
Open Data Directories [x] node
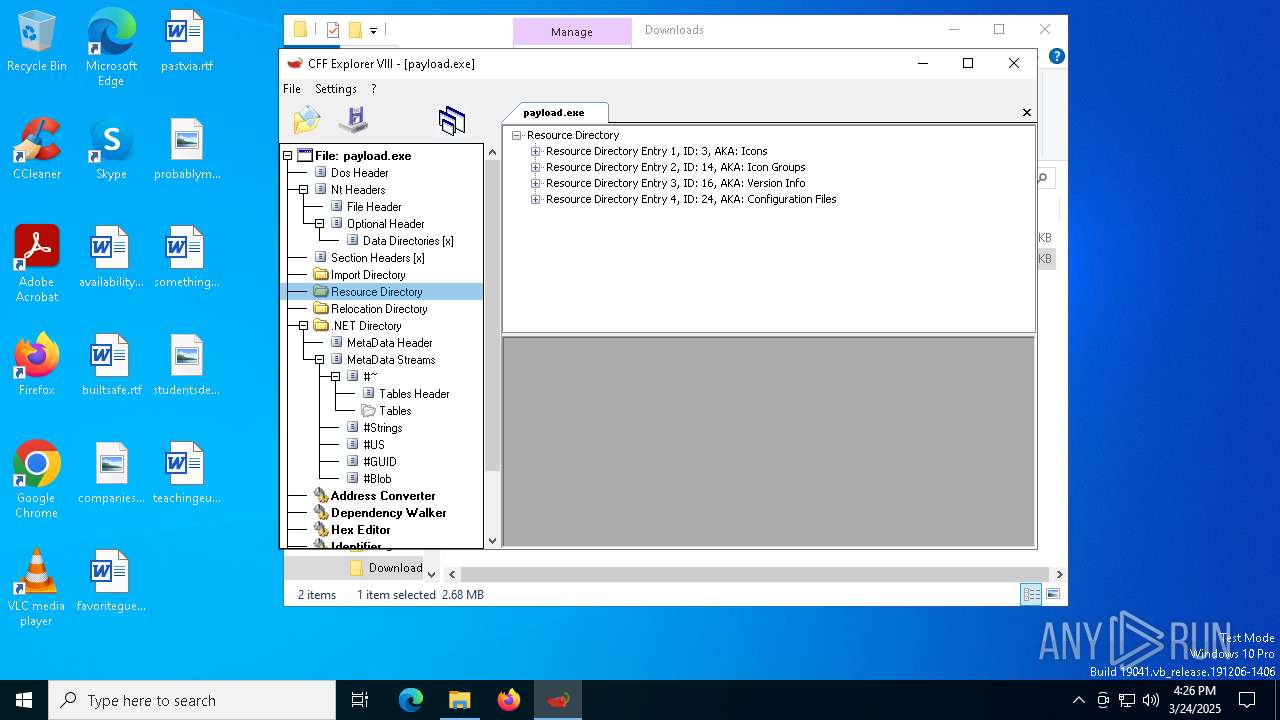[408, 241]
